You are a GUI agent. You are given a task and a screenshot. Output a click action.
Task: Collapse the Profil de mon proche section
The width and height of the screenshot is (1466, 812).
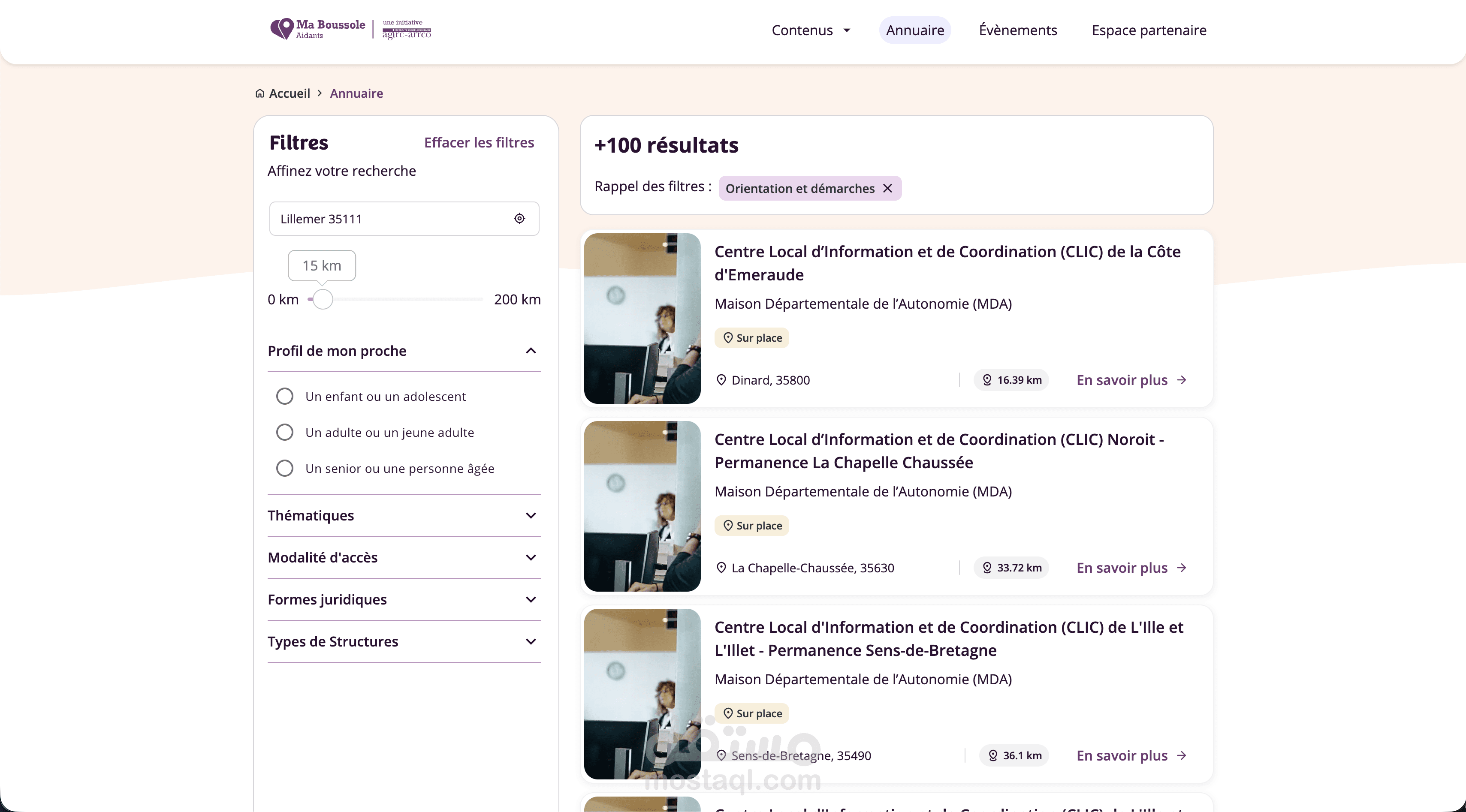[404, 351]
